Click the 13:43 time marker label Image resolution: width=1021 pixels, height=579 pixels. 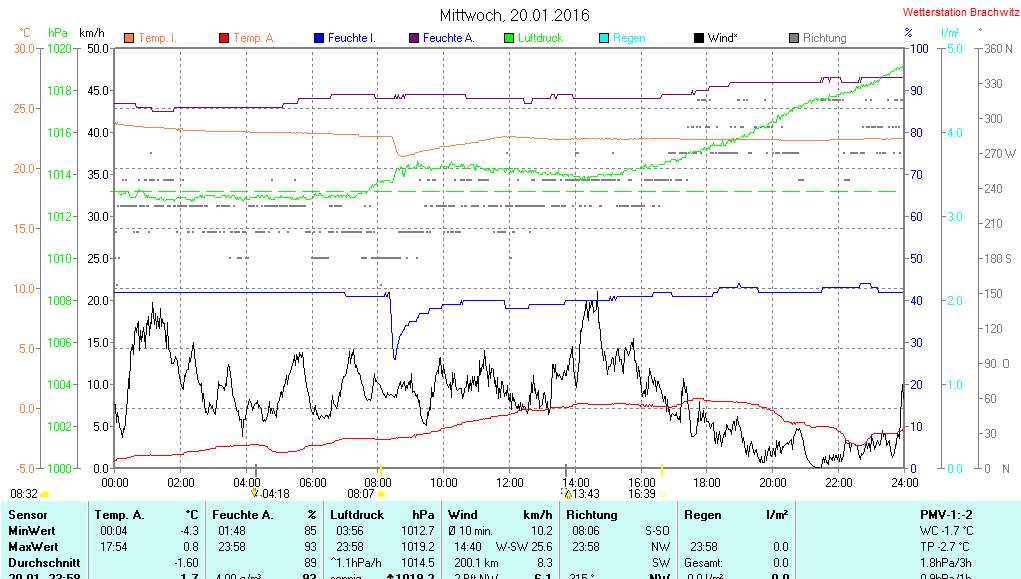point(584,493)
